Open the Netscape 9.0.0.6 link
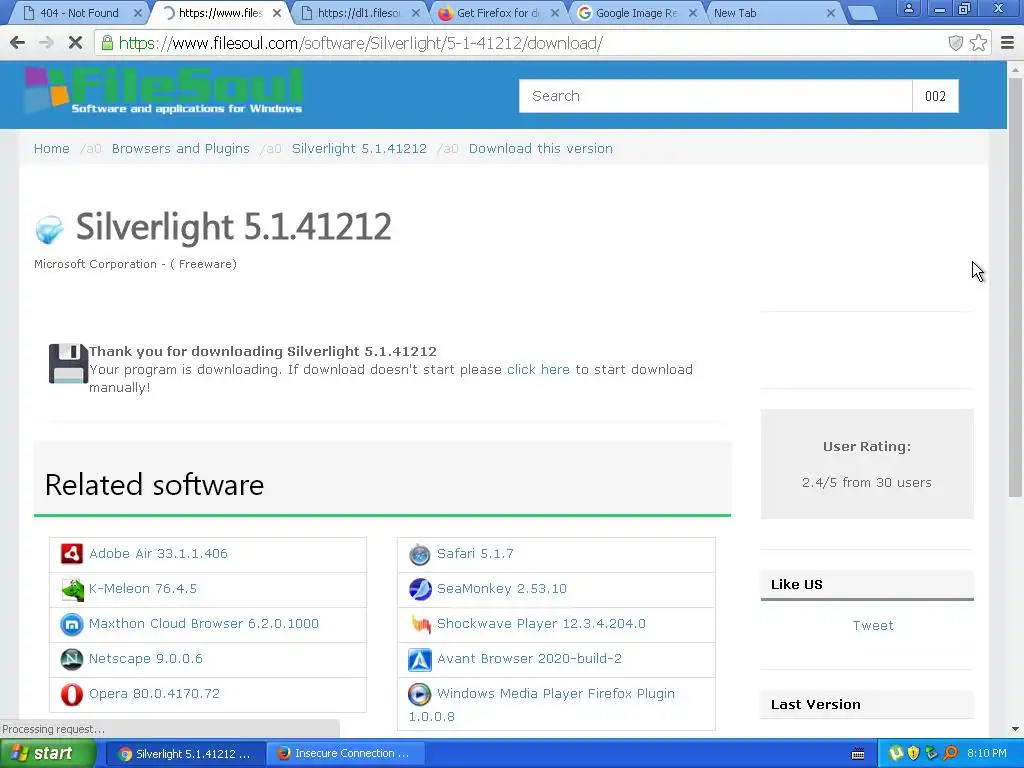This screenshot has height=768, width=1024. (x=146, y=659)
